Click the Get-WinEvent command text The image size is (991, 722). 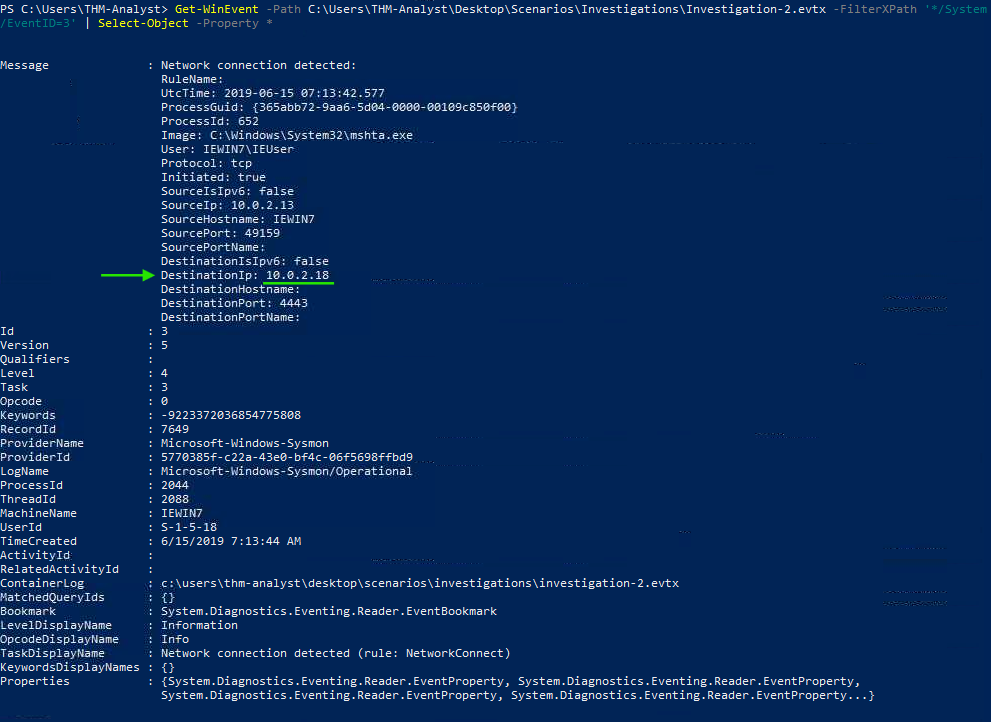point(216,9)
